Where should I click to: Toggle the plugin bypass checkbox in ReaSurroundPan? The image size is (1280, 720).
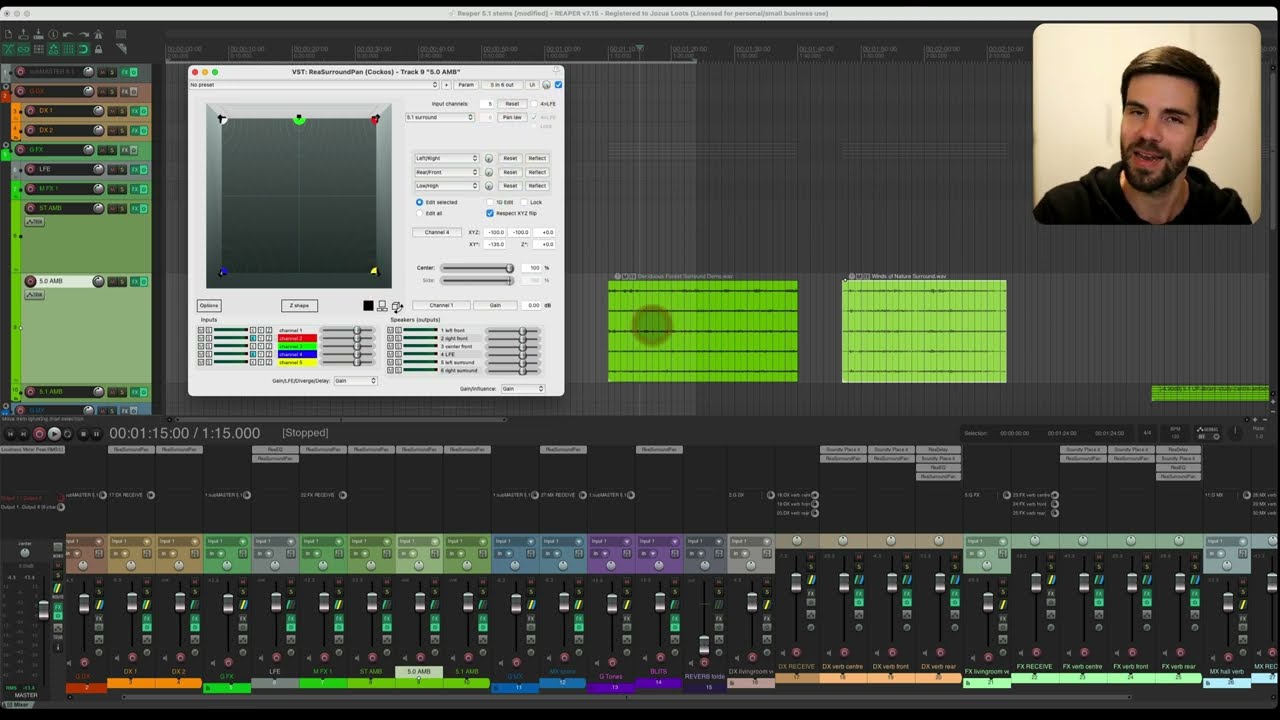coord(558,85)
